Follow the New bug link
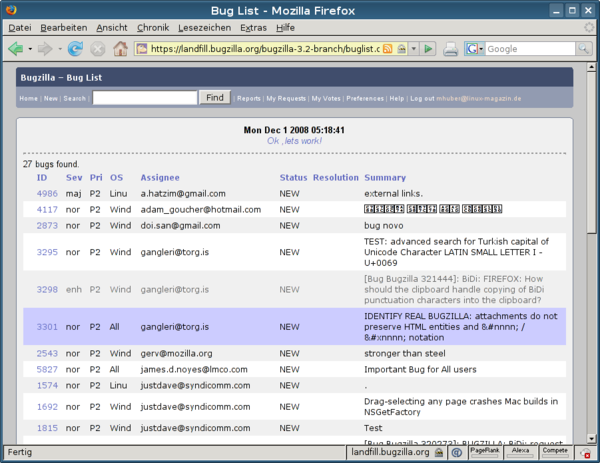 click(51, 98)
